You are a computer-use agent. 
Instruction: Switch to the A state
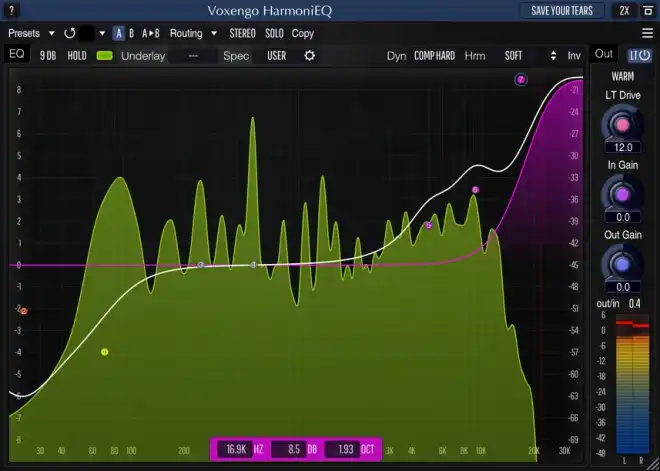pos(119,33)
